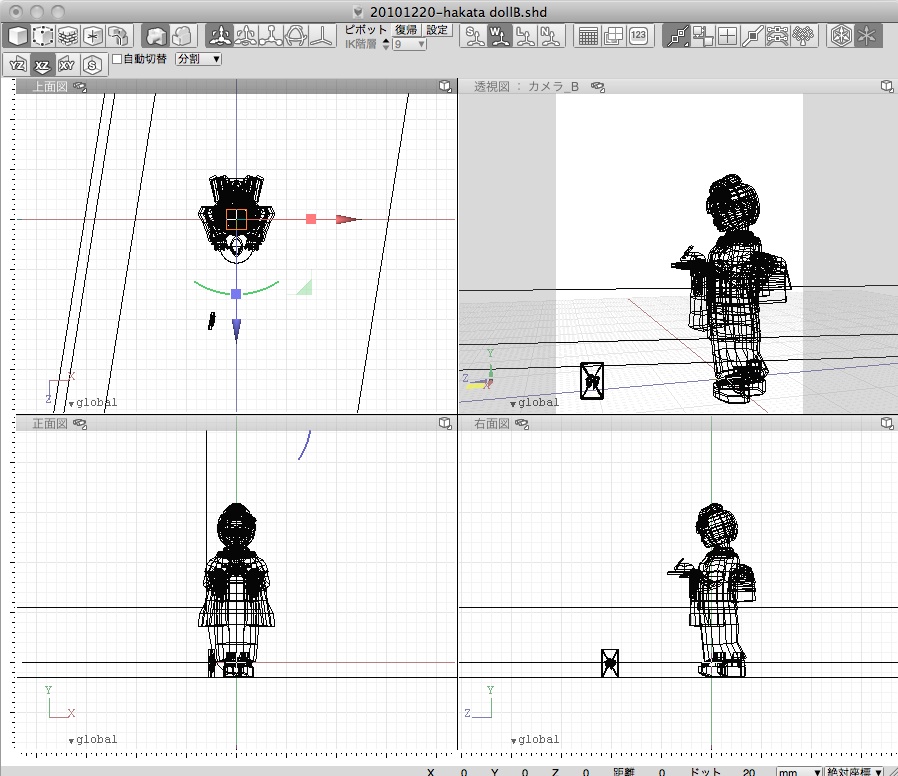Select the outlined manipulator icon
898x776 pixels.
[245, 36]
